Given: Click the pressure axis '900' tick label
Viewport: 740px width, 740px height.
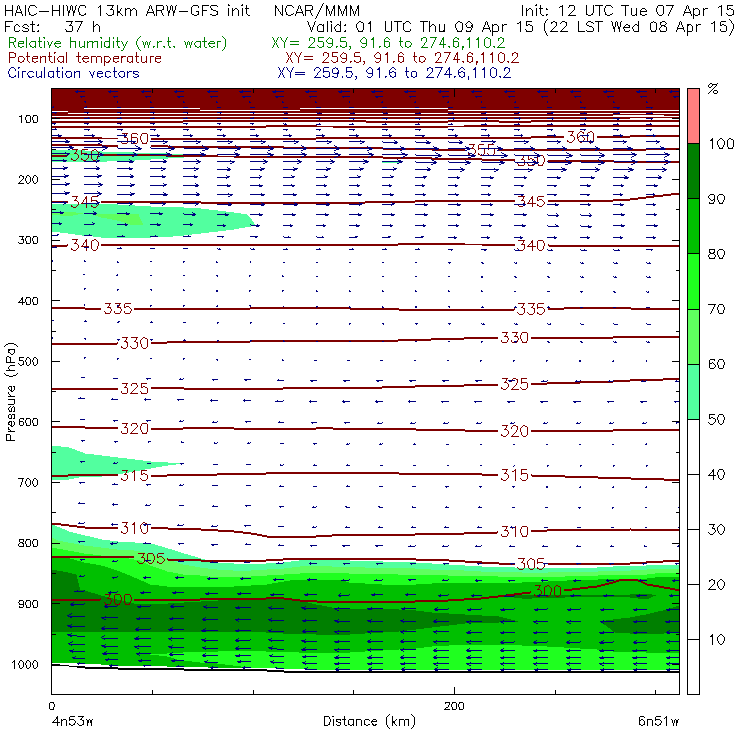Looking at the screenshot, I should (28, 604).
